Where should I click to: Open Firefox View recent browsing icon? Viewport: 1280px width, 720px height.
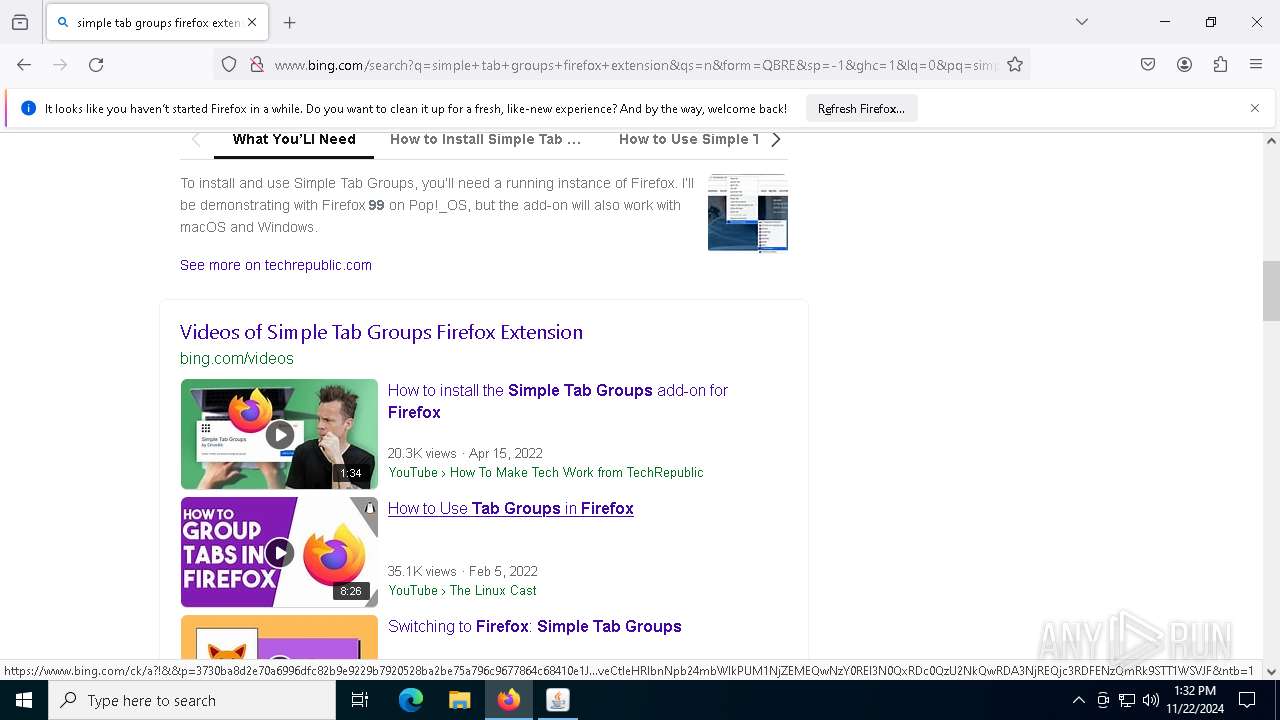tap(20, 22)
